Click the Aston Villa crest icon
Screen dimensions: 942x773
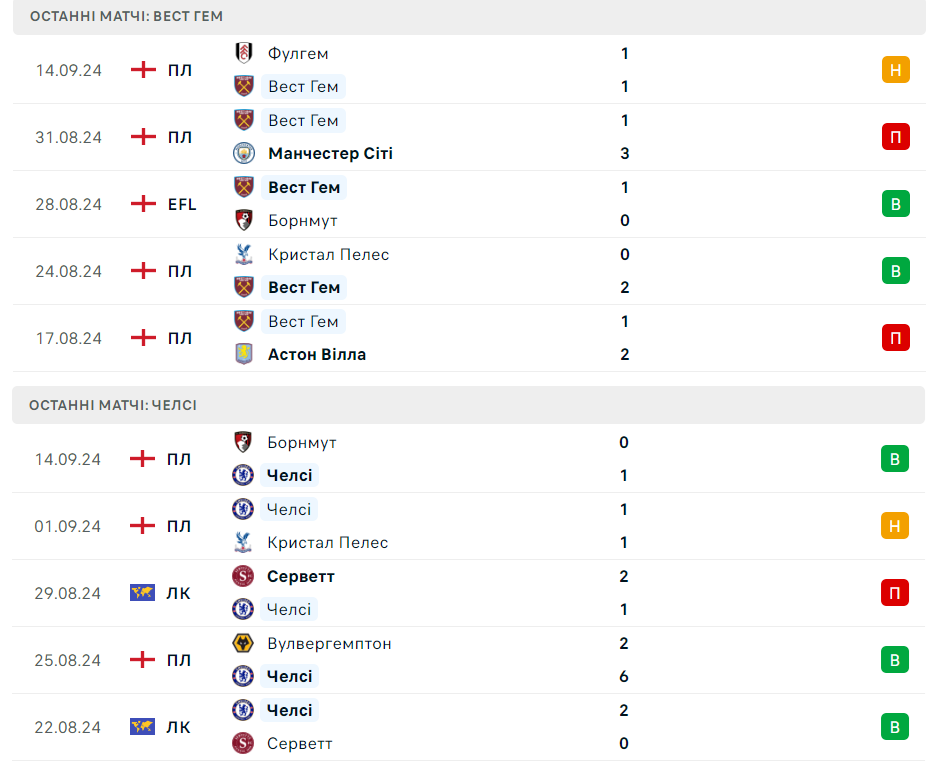(243, 354)
